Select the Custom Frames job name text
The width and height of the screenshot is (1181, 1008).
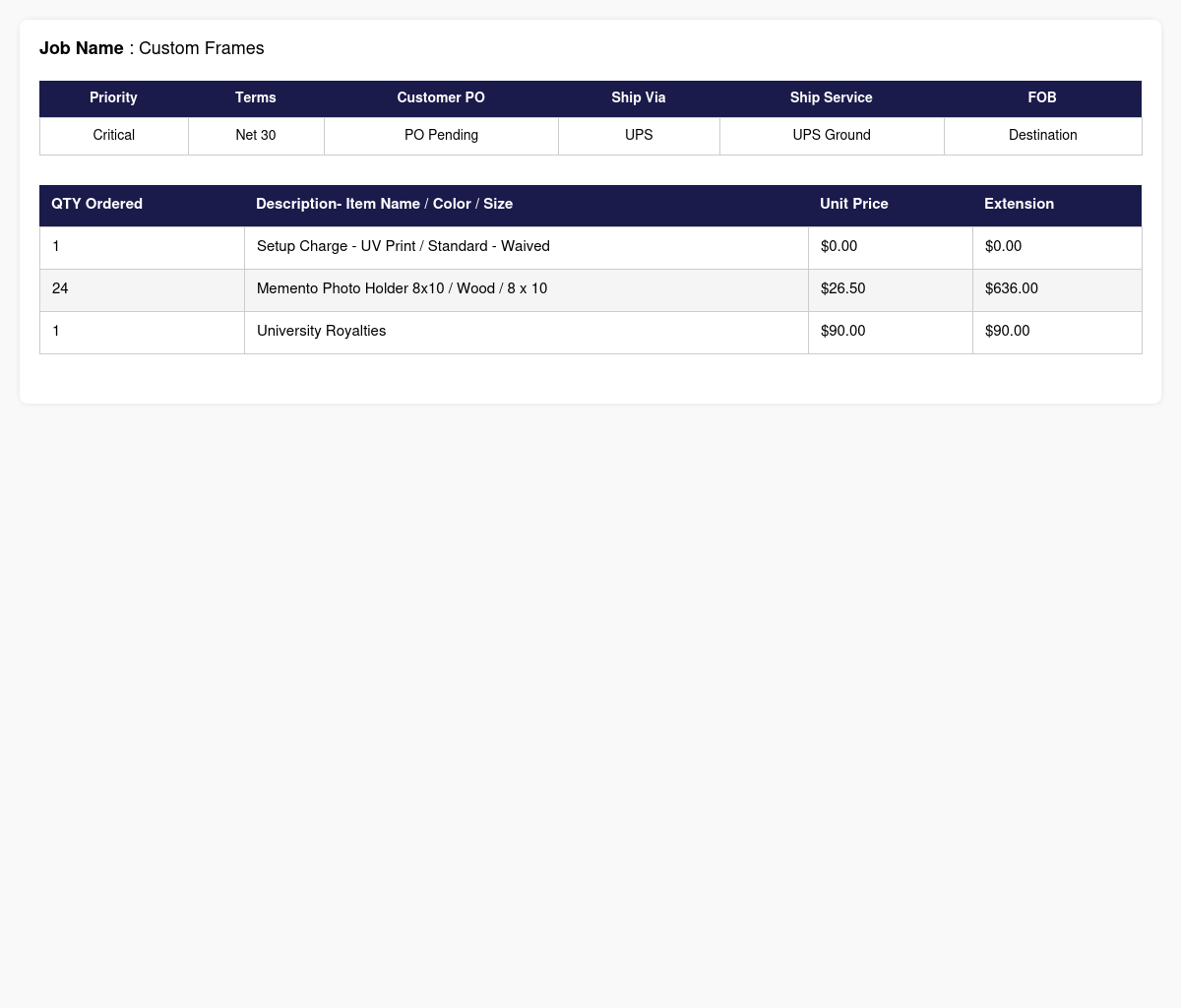(x=202, y=48)
